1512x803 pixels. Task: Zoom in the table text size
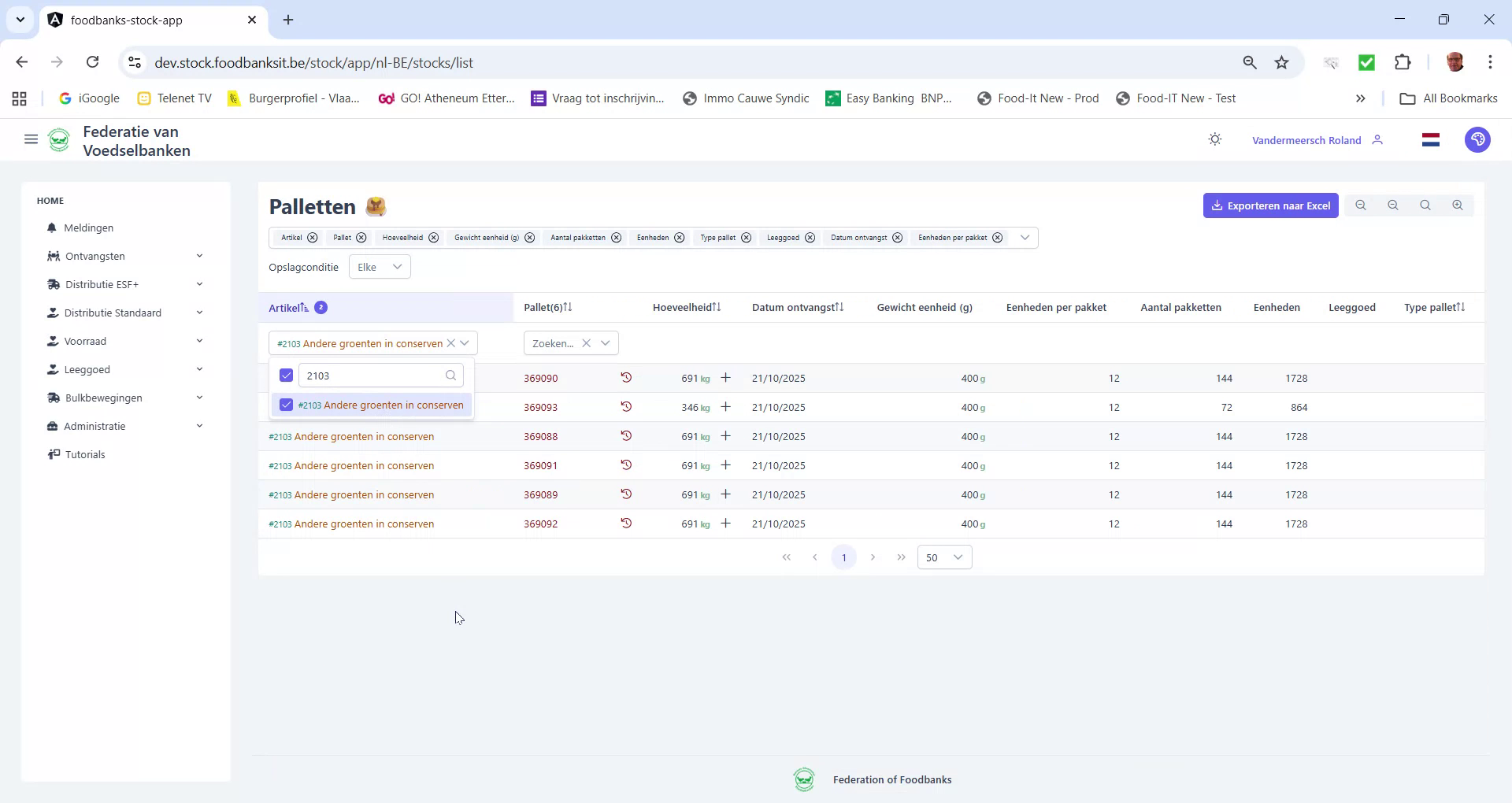1458,205
